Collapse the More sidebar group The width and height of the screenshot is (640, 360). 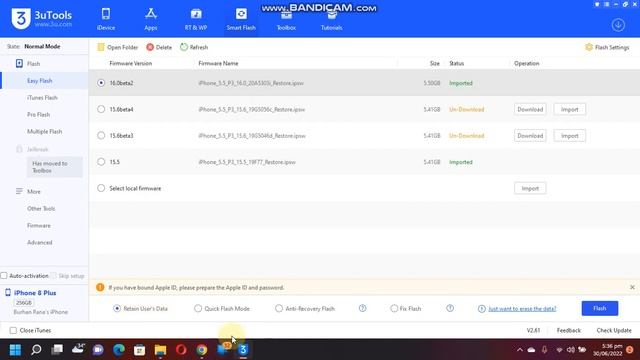point(28,191)
